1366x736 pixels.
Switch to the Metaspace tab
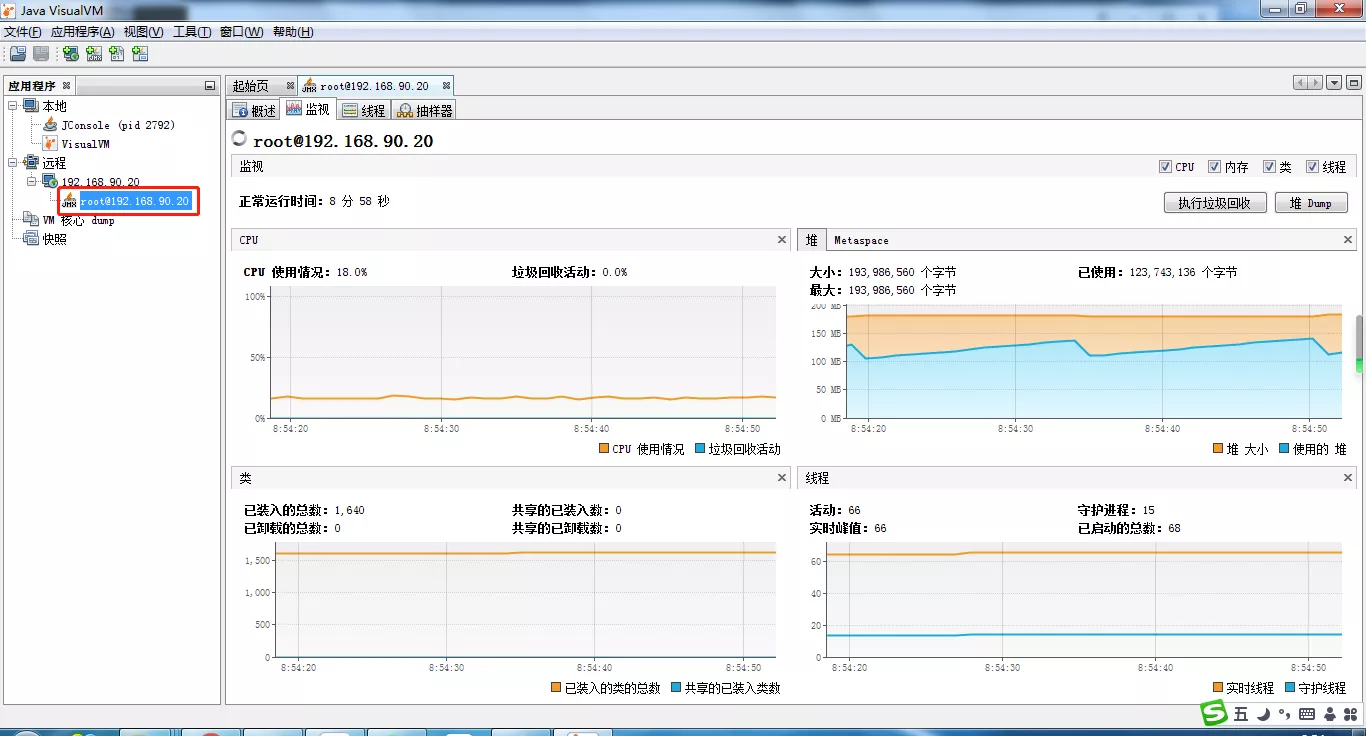(x=862, y=240)
